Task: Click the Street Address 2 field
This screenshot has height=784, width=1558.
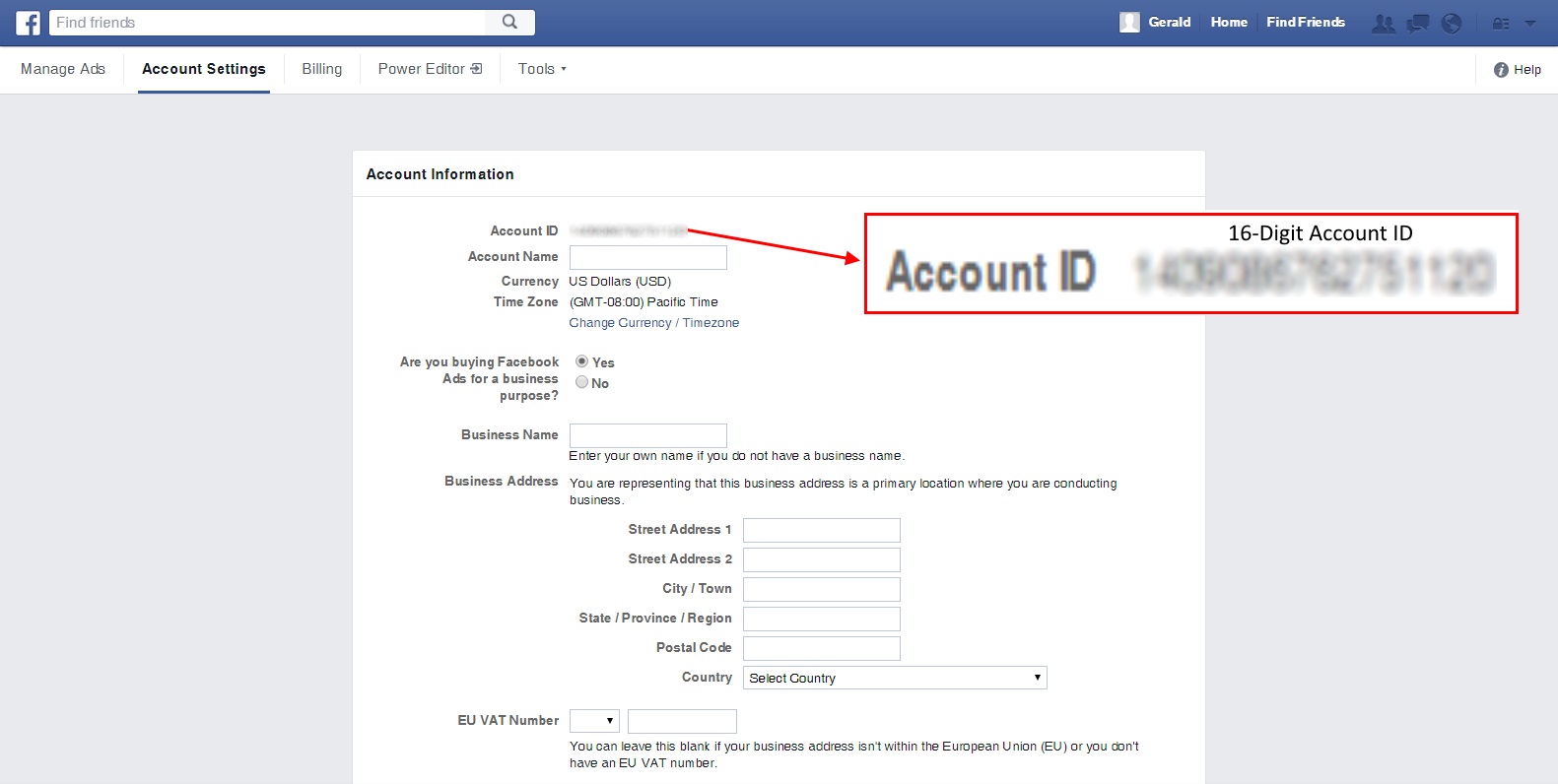Action: pos(822,559)
